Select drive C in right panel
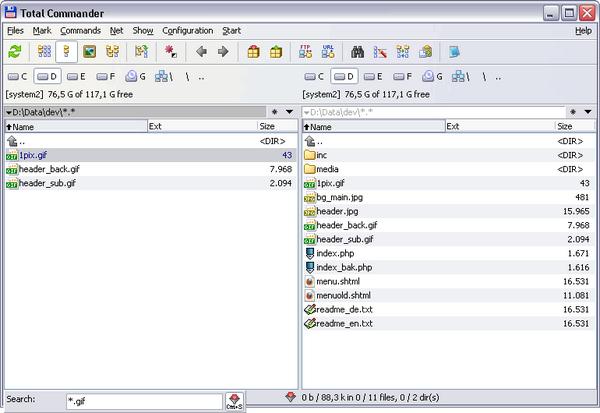This screenshot has width=600, height=413. 315,77
